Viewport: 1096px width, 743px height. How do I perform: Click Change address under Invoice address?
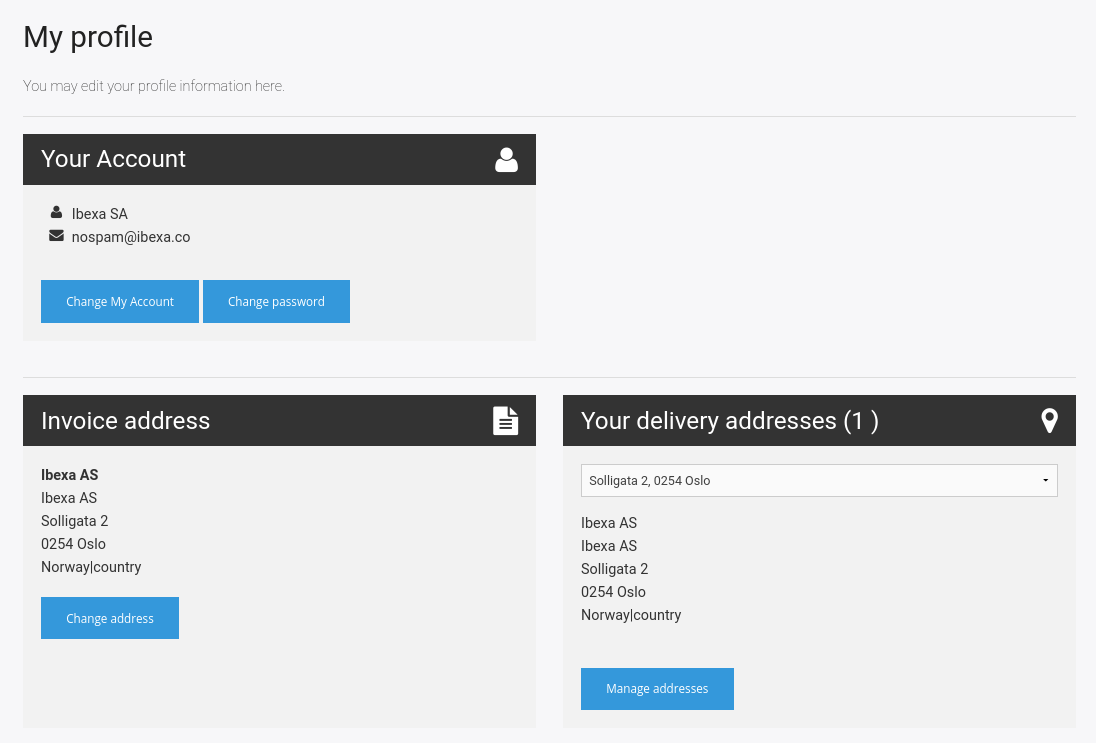[x=110, y=618]
